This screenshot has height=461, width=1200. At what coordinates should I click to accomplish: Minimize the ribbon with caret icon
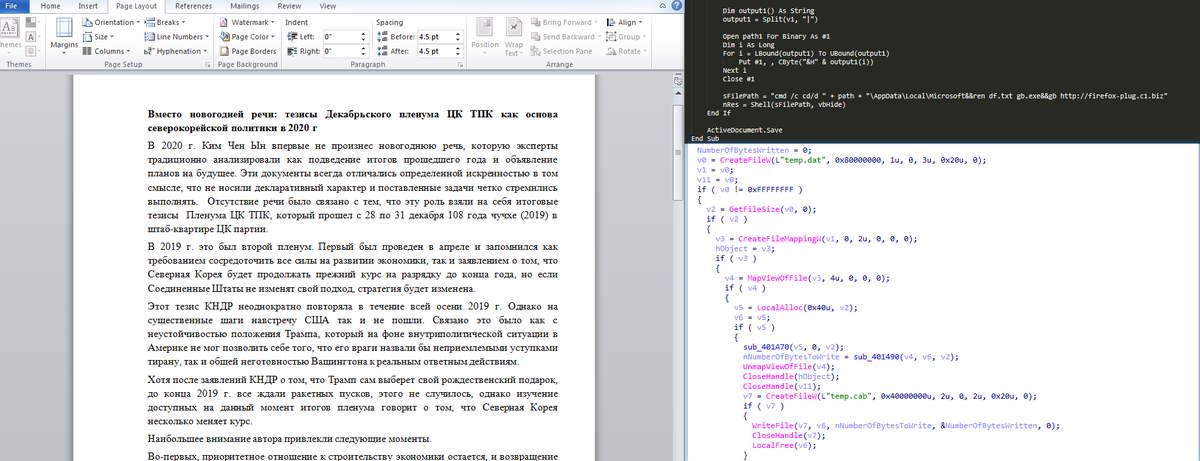(x=661, y=6)
